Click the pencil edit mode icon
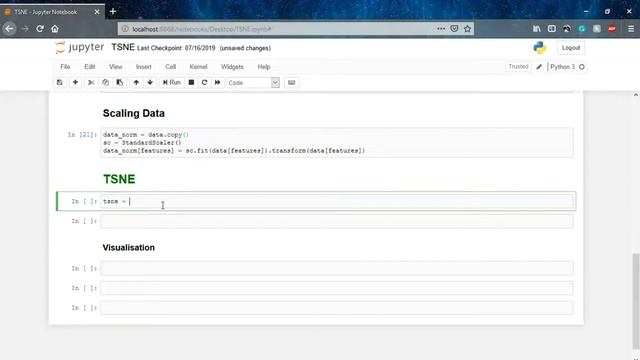The width and height of the screenshot is (640, 360). click(x=539, y=67)
